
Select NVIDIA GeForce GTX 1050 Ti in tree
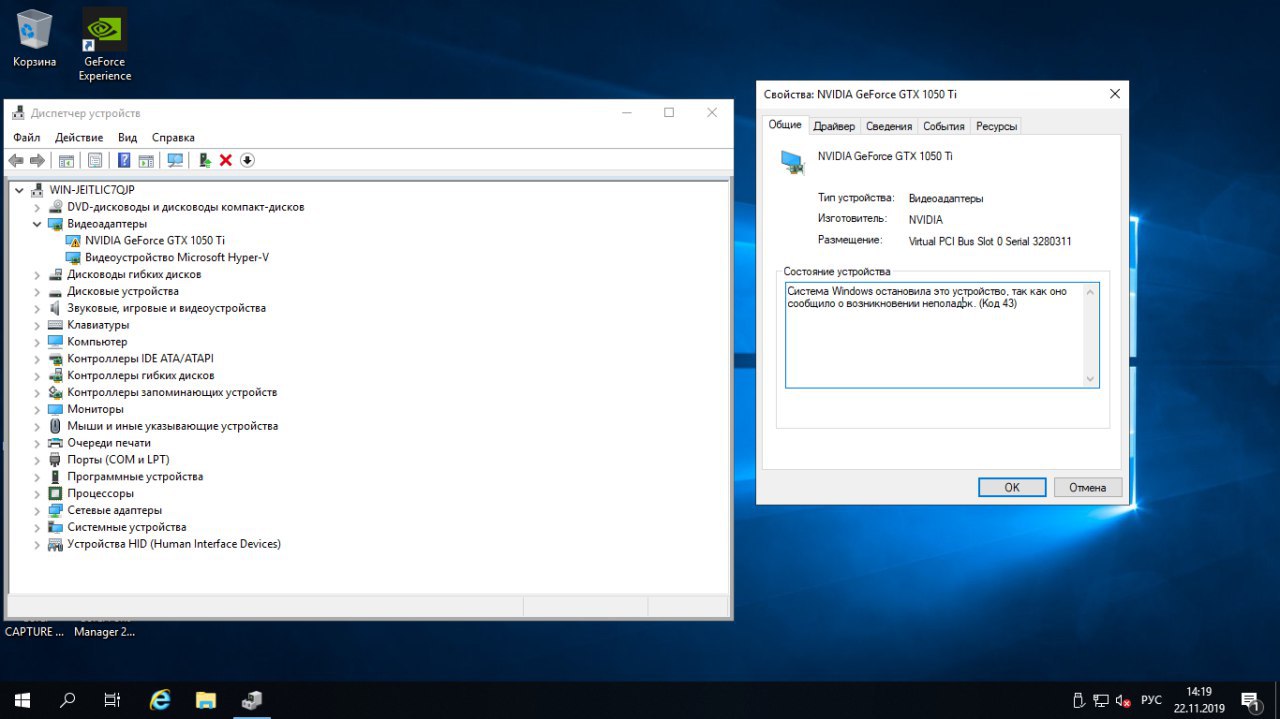click(155, 240)
